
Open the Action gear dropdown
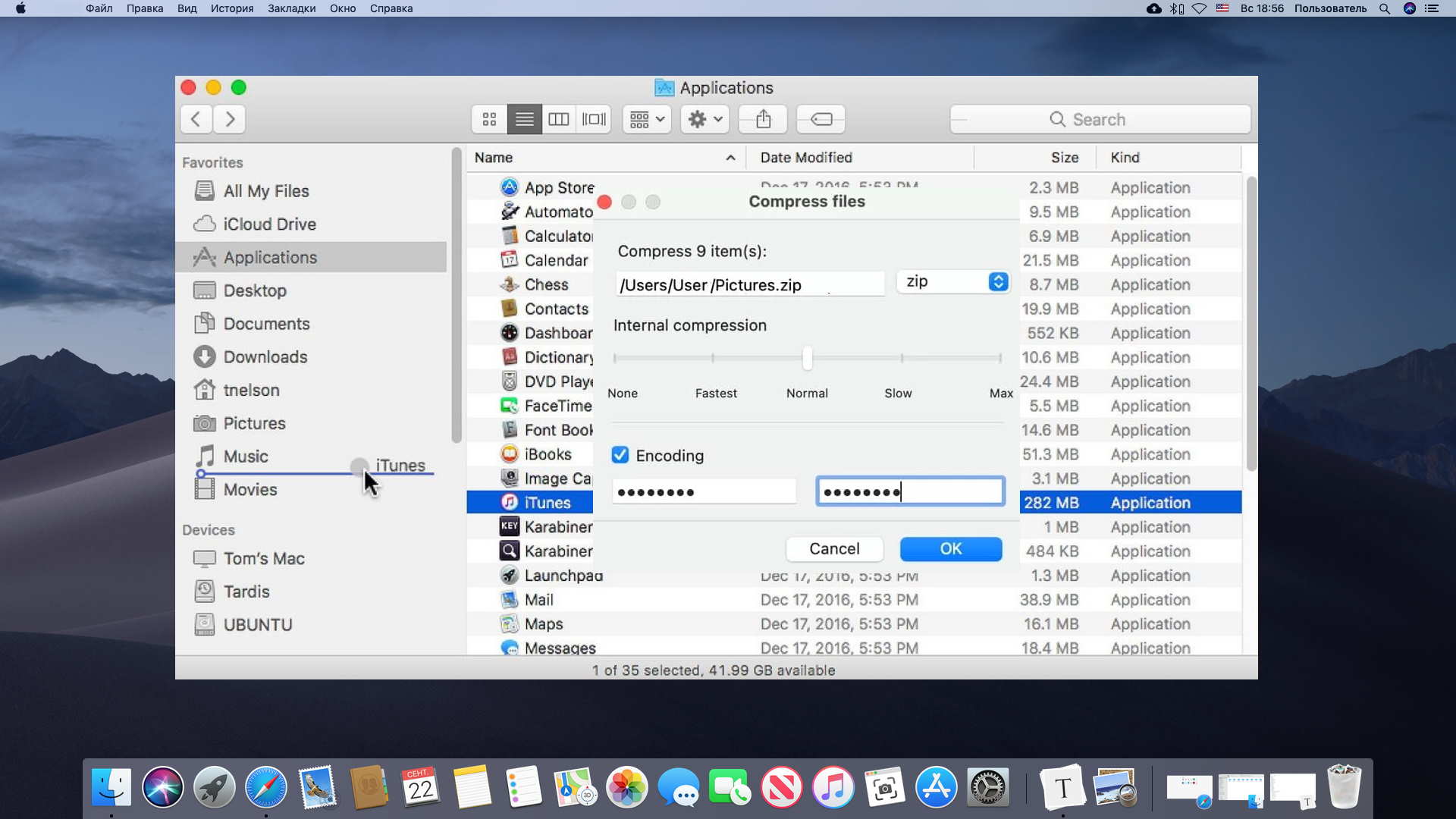coord(704,119)
